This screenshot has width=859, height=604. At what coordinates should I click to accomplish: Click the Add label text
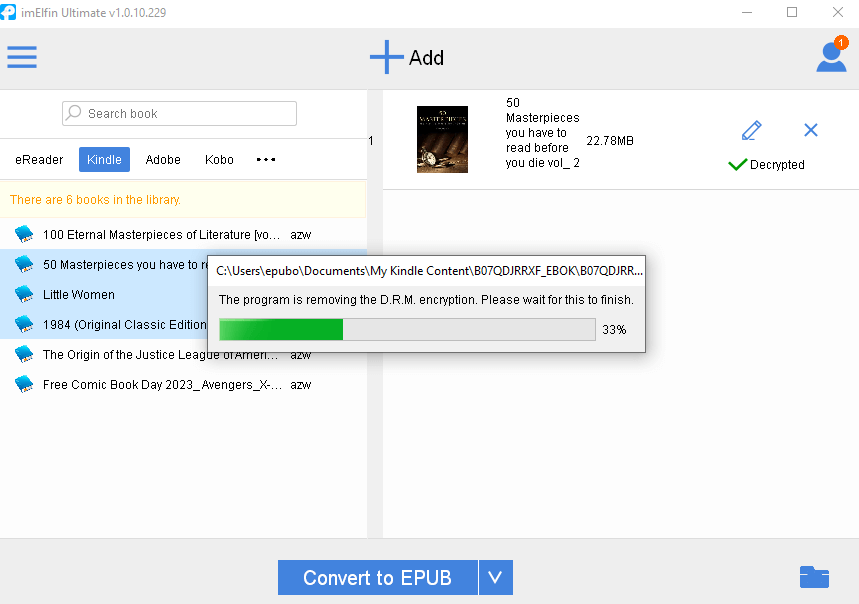click(x=426, y=57)
